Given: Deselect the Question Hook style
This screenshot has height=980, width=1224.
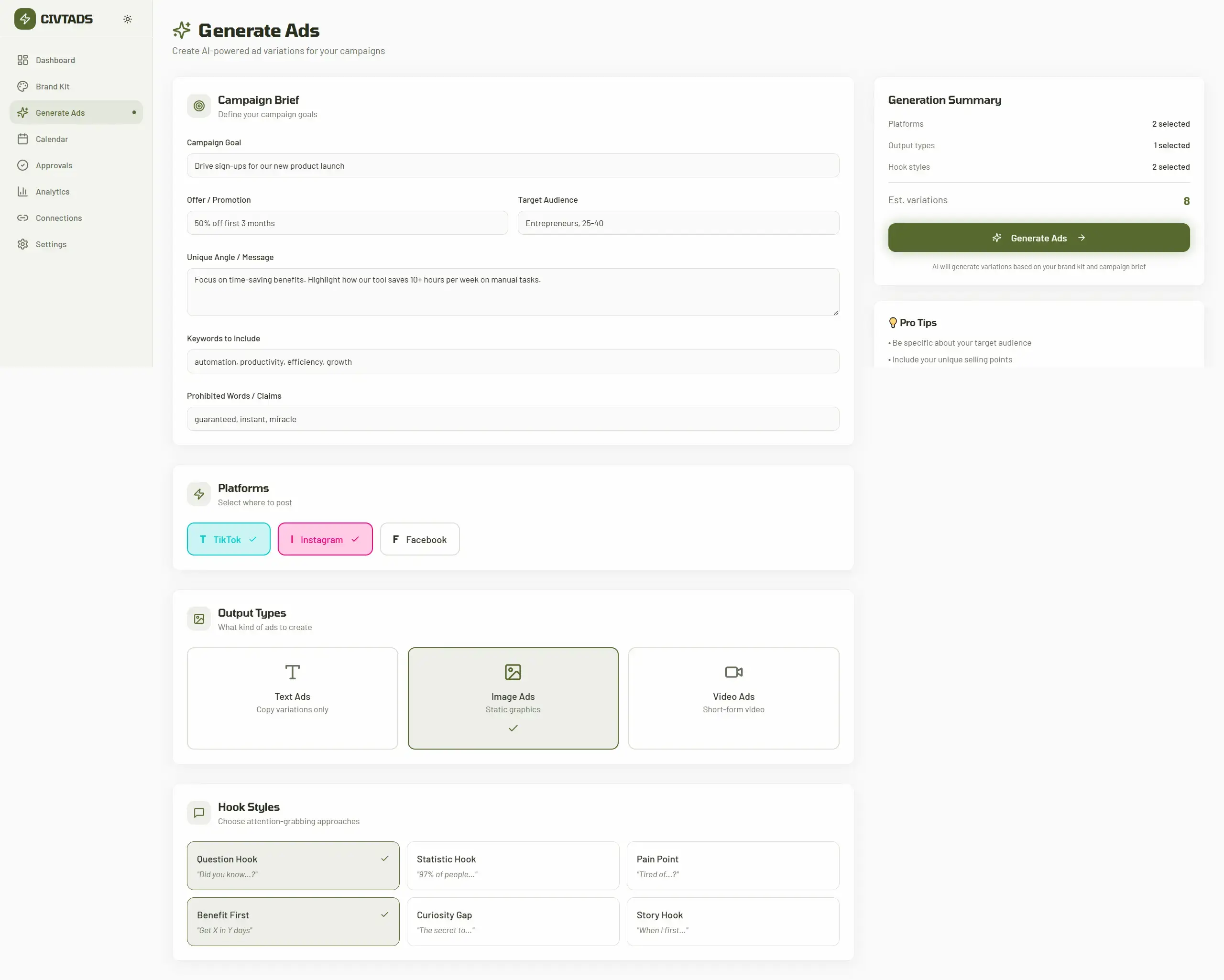Looking at the screenshot, I should pos(293,866).
